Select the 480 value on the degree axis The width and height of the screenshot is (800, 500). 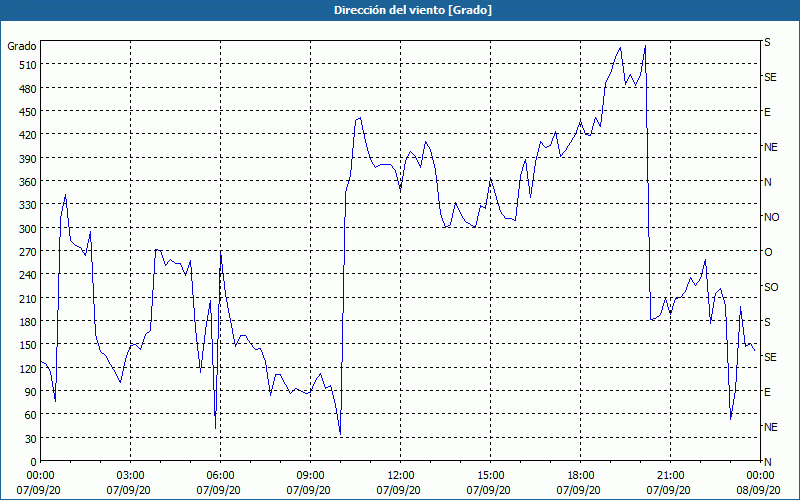coord(28,89)
